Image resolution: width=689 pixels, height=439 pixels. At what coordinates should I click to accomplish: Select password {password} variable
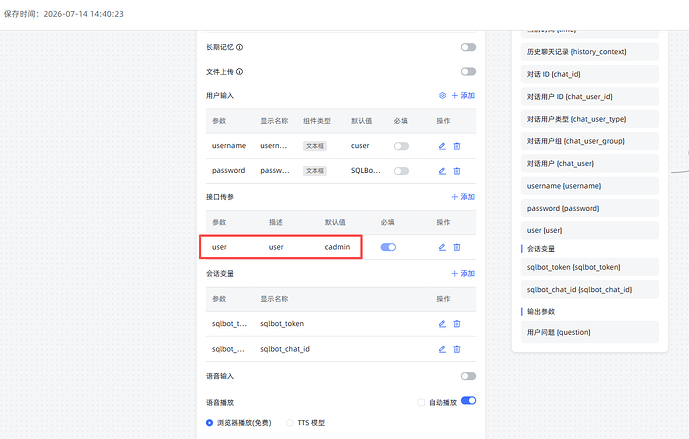tap(590, 208)
